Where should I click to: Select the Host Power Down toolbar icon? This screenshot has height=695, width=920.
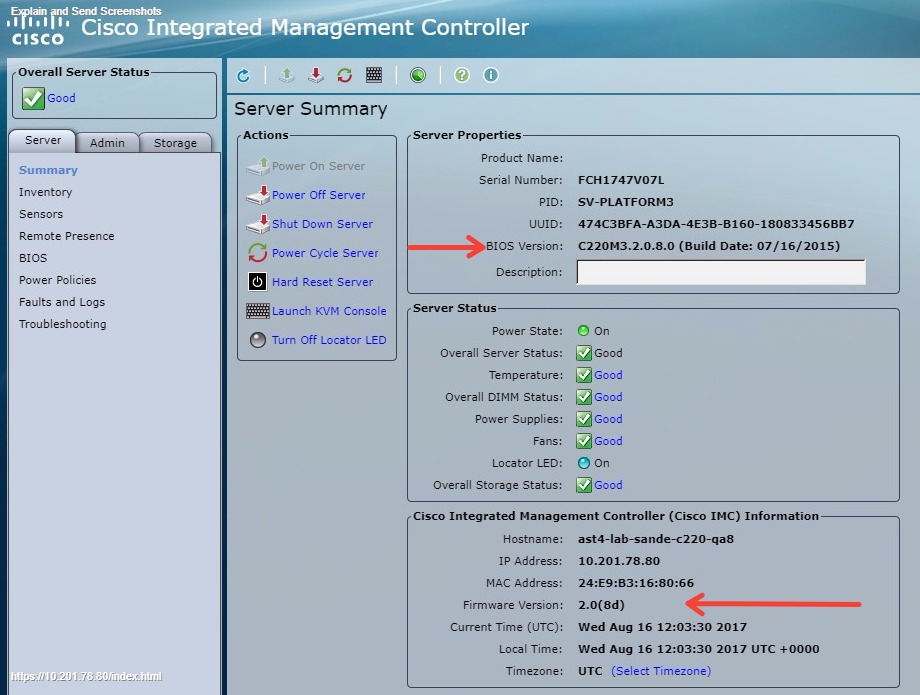click(315, 74)
